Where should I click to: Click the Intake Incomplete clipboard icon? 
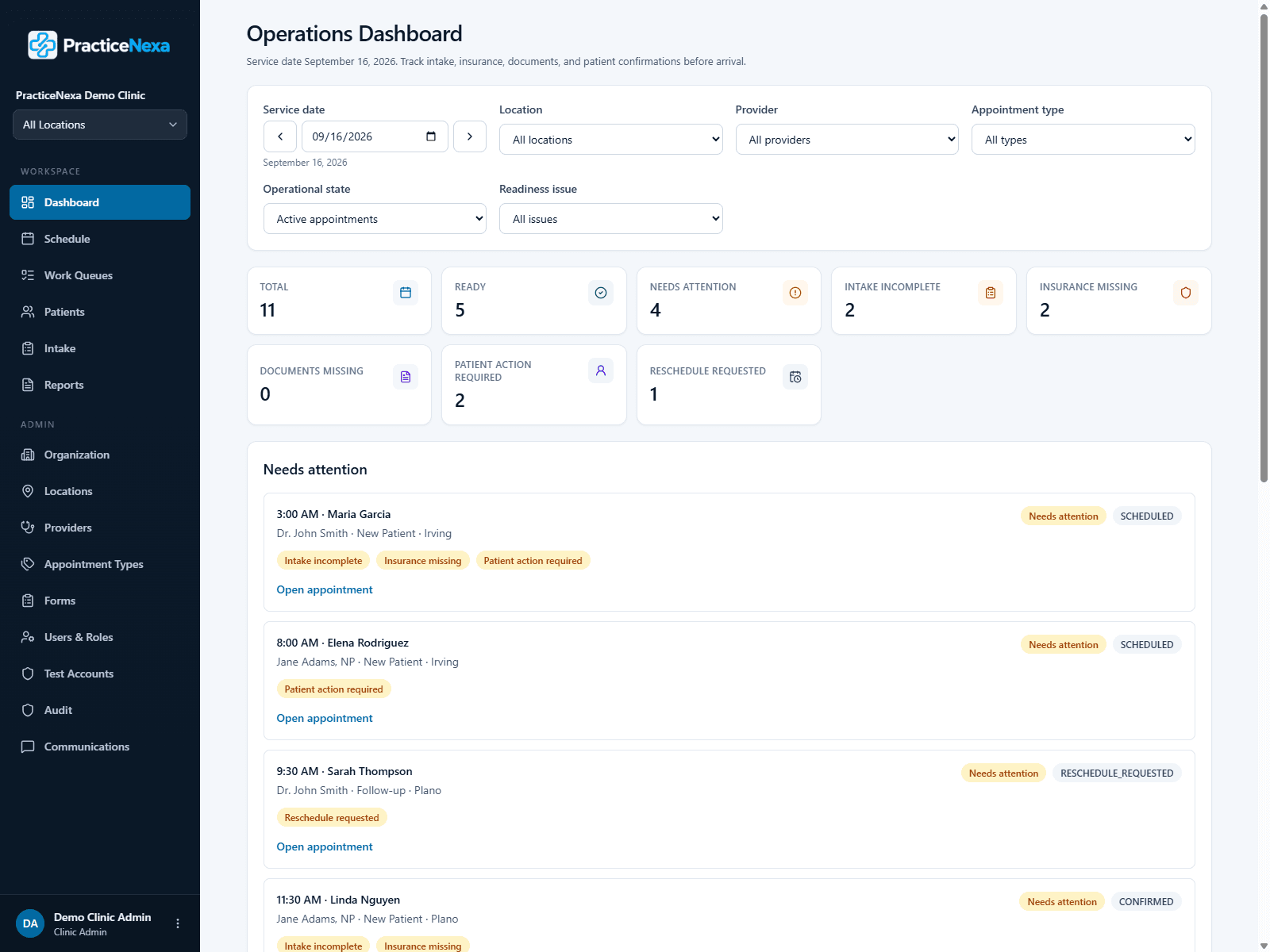tap(991, 293)
